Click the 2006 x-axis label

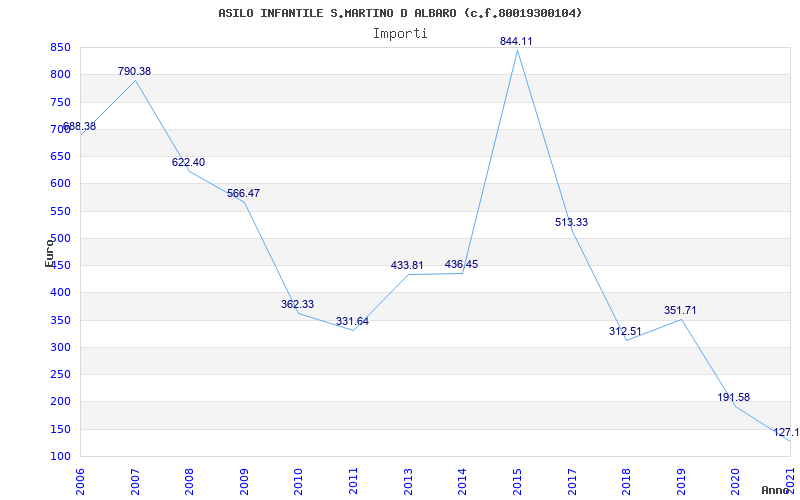point(81,481)
